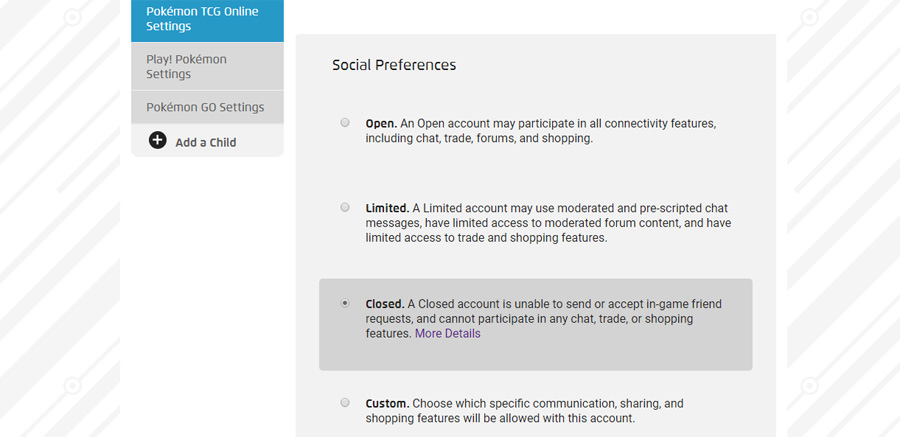Open Pokémon TCG Online Settings section

point(207,19)
